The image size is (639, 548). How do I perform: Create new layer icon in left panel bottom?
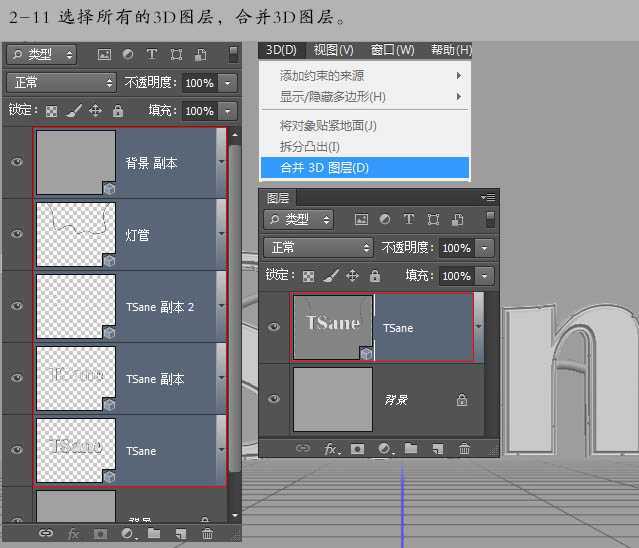[181, 533]
